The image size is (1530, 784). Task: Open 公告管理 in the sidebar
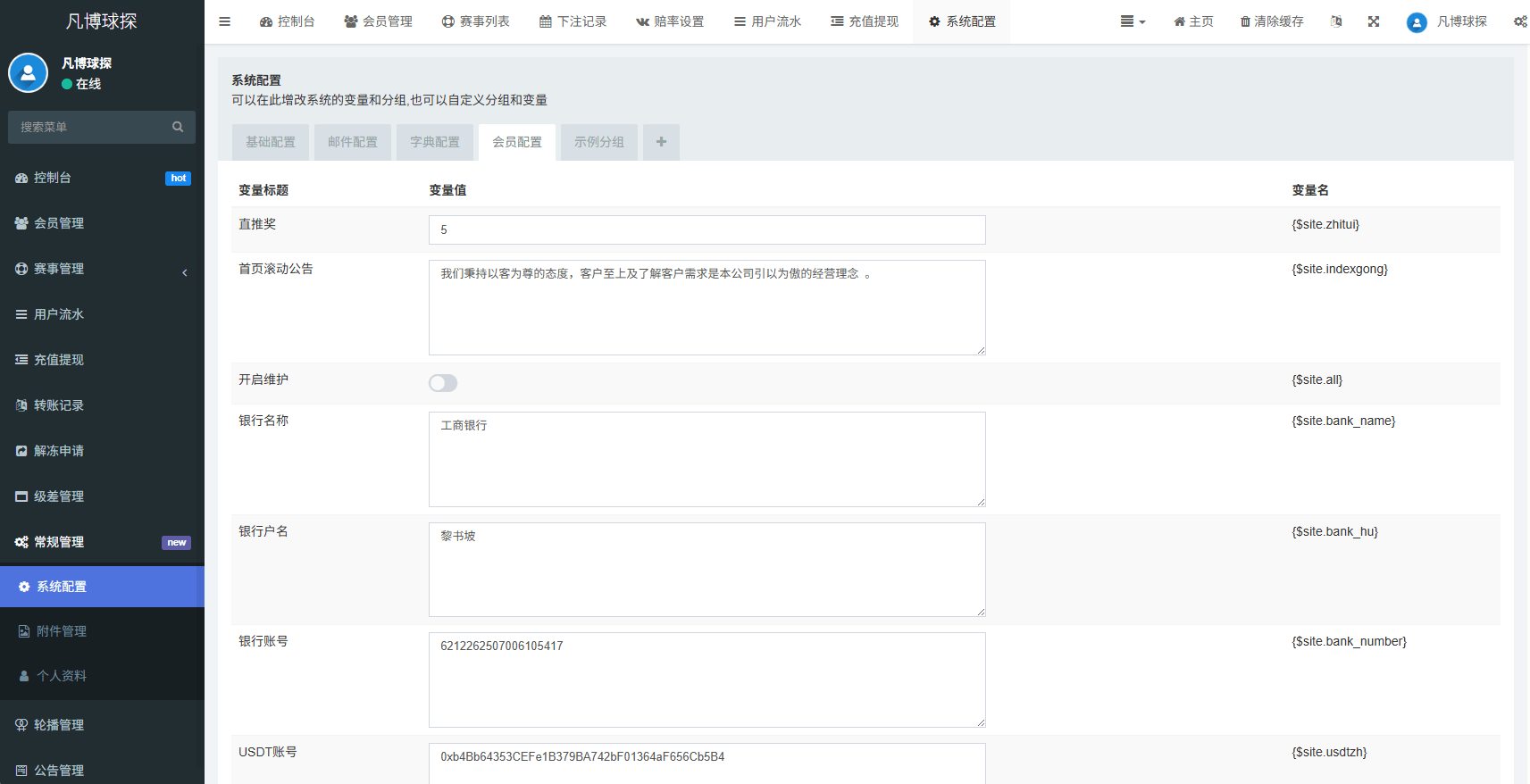[102, 770]
